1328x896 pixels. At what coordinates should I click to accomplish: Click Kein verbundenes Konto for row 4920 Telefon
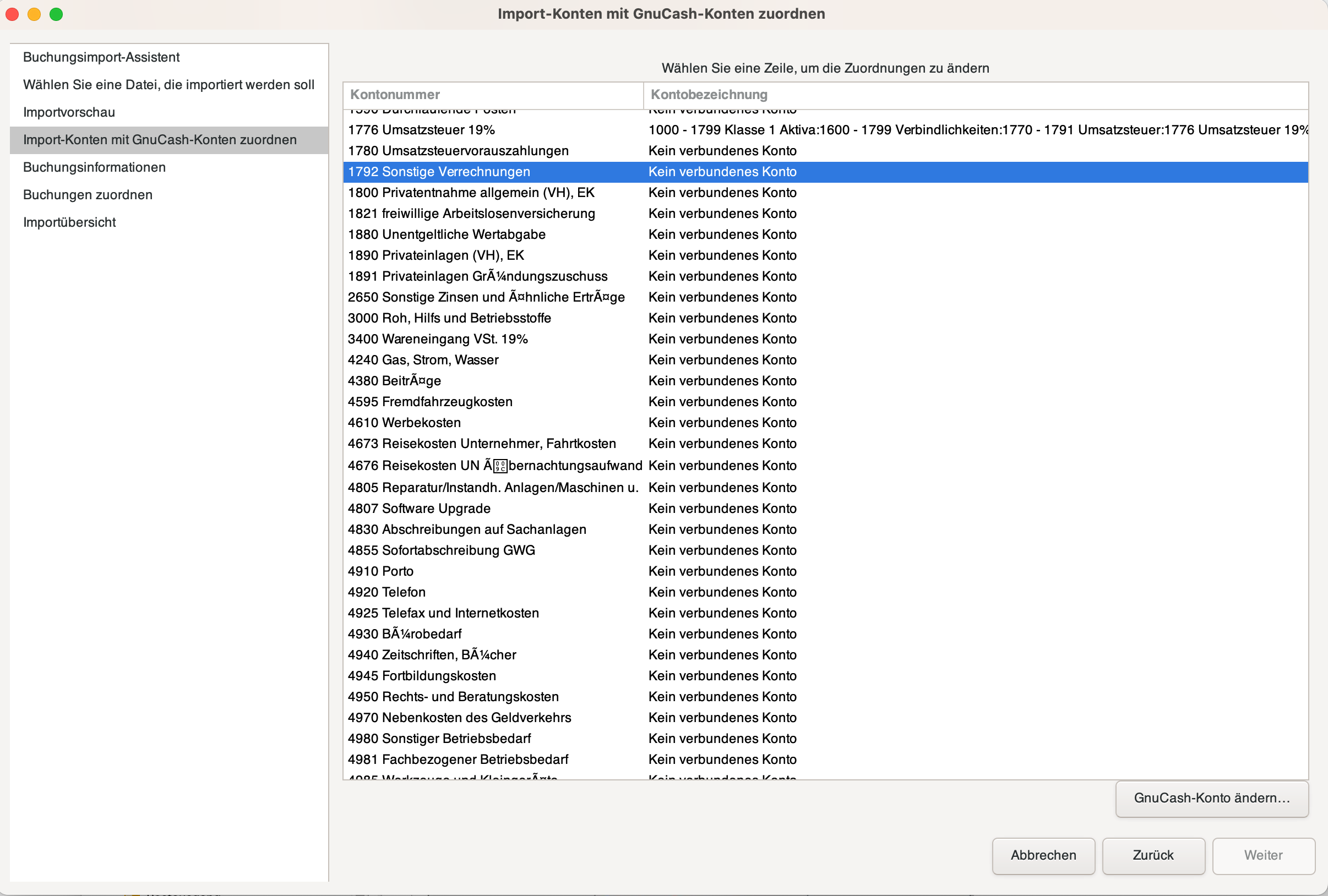pyautogui.click(x=722, y=593)
